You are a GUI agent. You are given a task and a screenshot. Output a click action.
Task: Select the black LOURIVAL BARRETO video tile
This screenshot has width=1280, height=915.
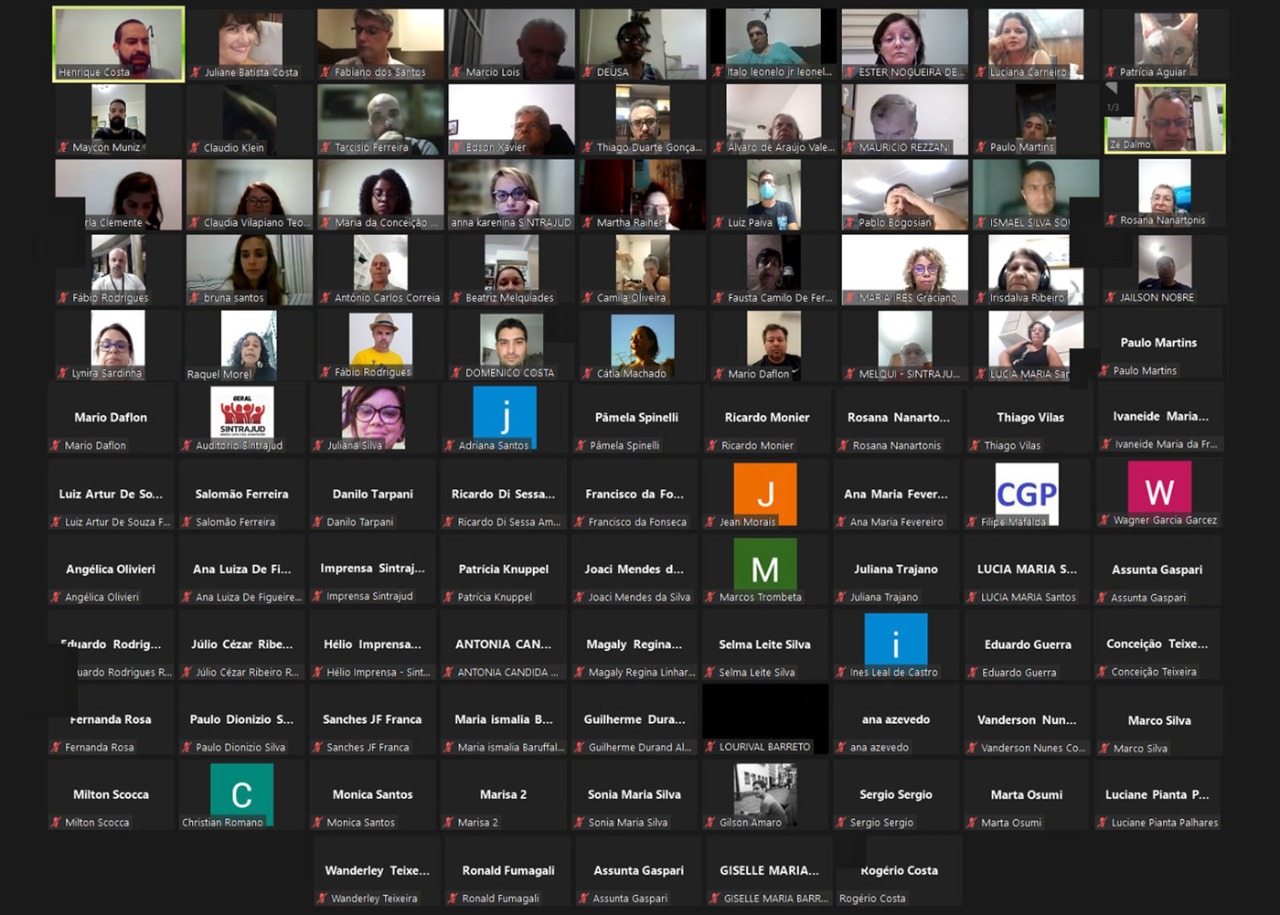point(765,712)
